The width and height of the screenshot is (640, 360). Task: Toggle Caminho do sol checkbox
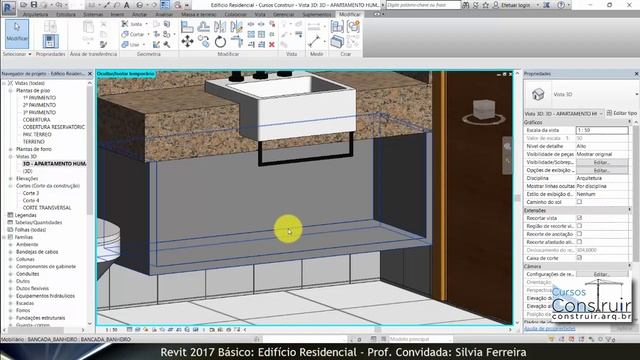point(579,202)
